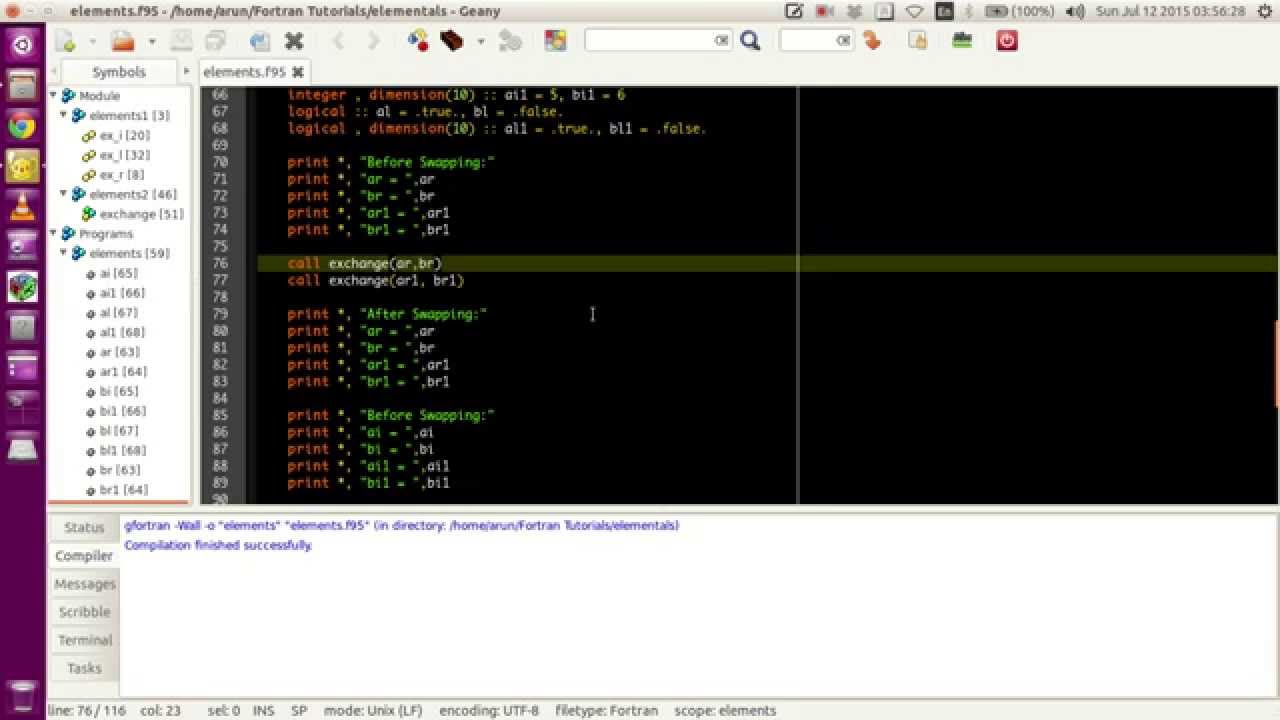Click the Reload file toolbar icon
This screenshot has width=1280, height=720.
pos(260,41)
